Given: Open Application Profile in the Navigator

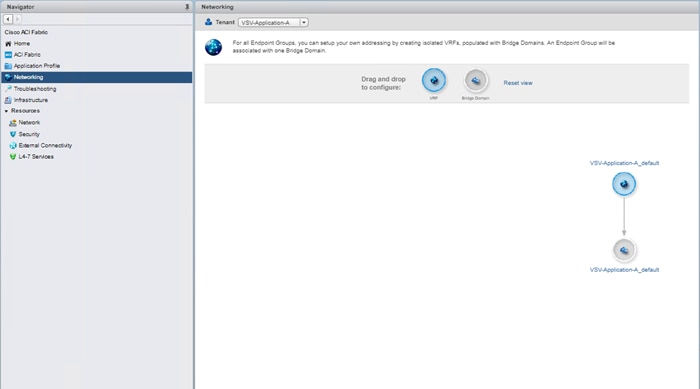Looking at the screenshot, I should tap(37, 66).
